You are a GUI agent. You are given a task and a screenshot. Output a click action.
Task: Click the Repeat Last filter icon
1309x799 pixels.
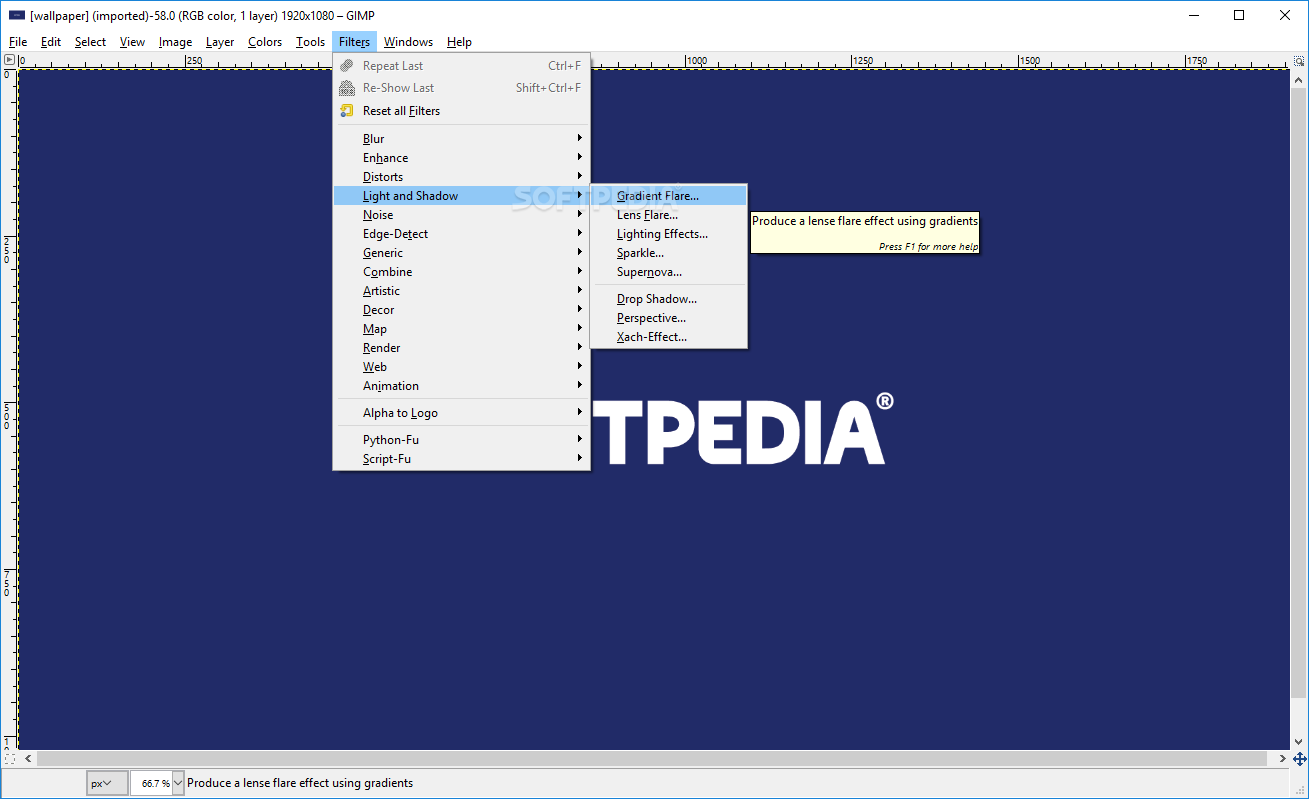coord(347,66)
